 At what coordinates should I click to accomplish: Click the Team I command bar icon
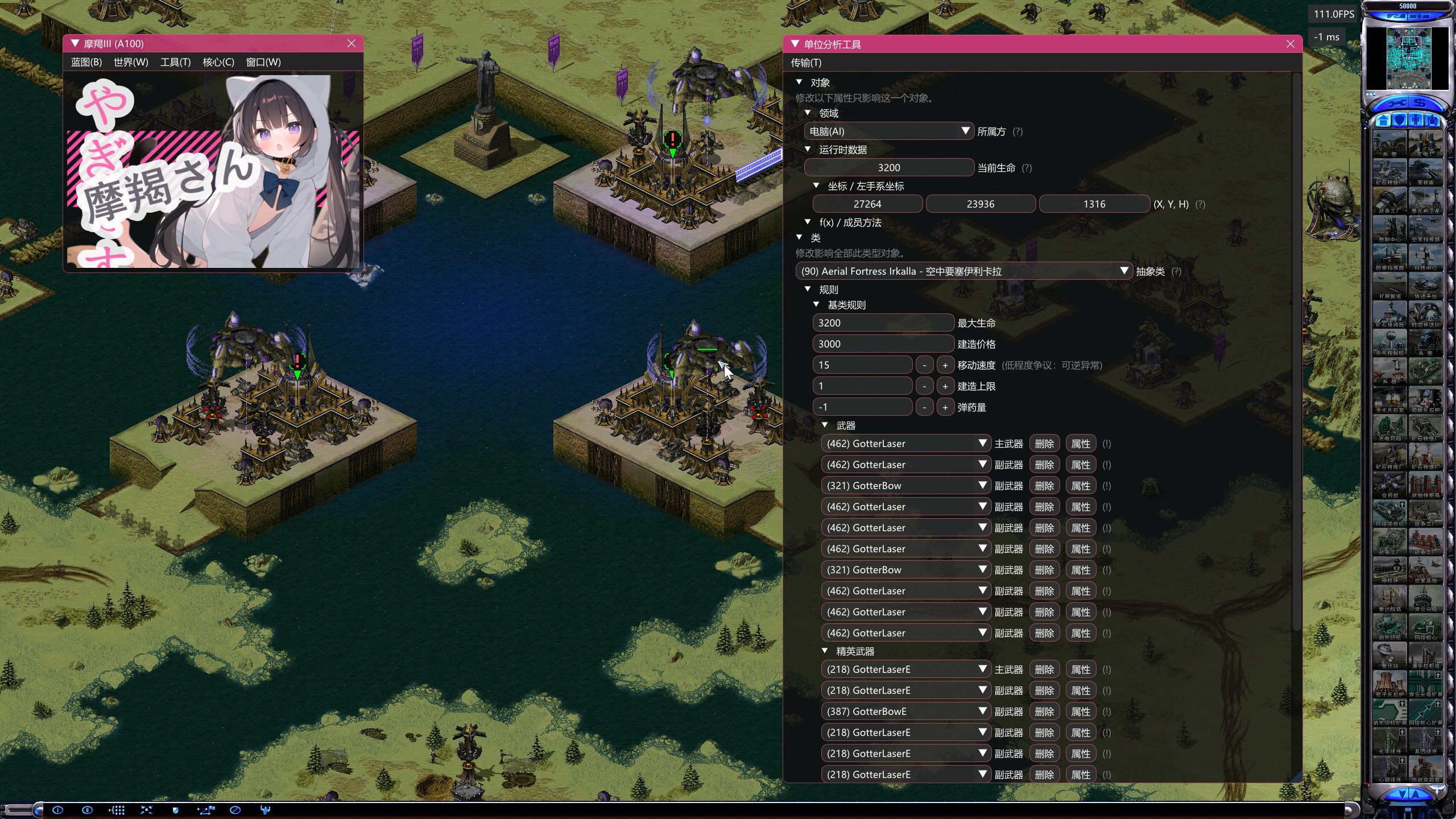click(57, 810)
